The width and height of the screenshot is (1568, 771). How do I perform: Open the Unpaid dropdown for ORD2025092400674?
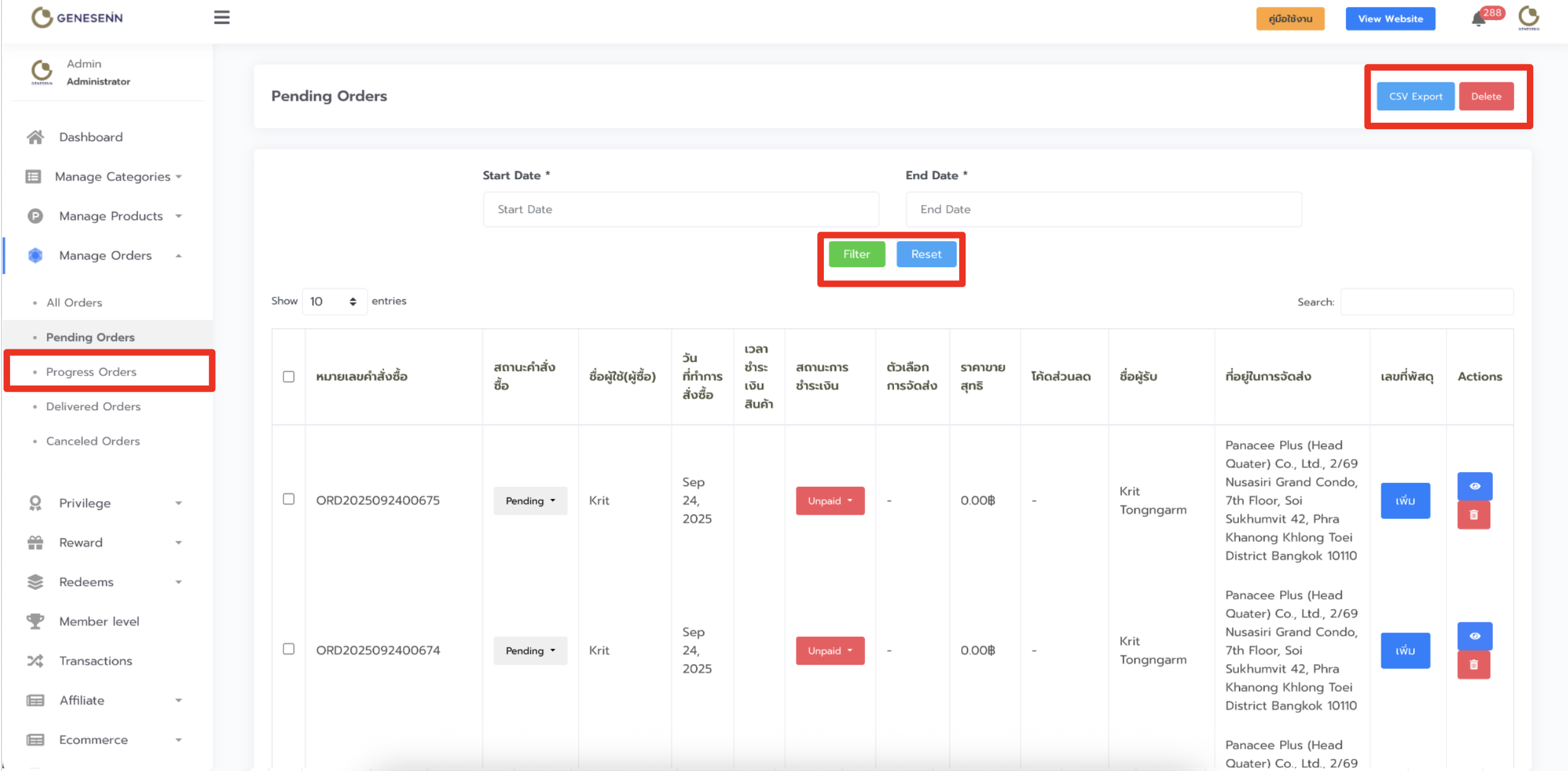click(830, 651)
